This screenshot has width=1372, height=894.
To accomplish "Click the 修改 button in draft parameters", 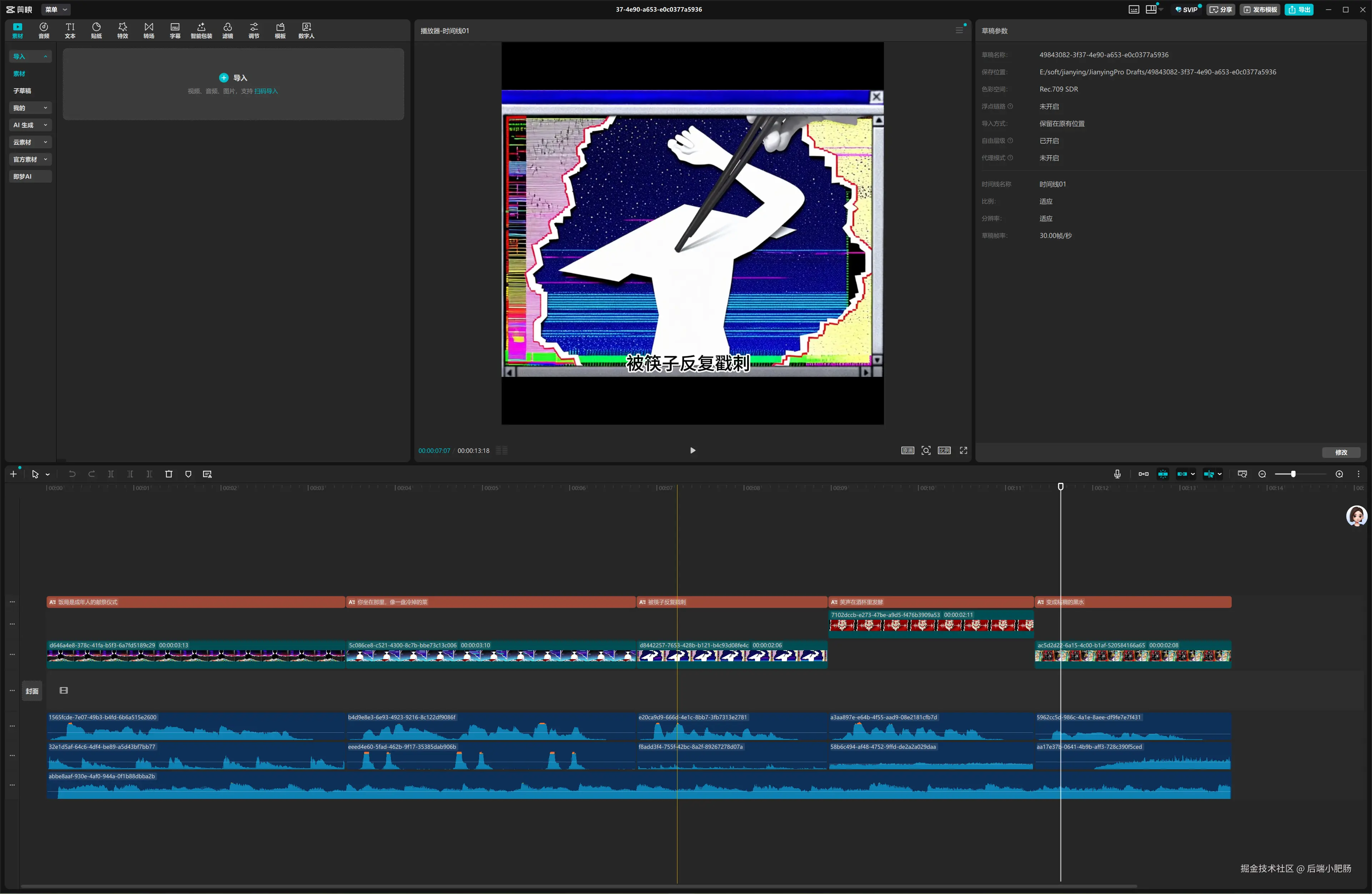I will [x=1341, y=452].
